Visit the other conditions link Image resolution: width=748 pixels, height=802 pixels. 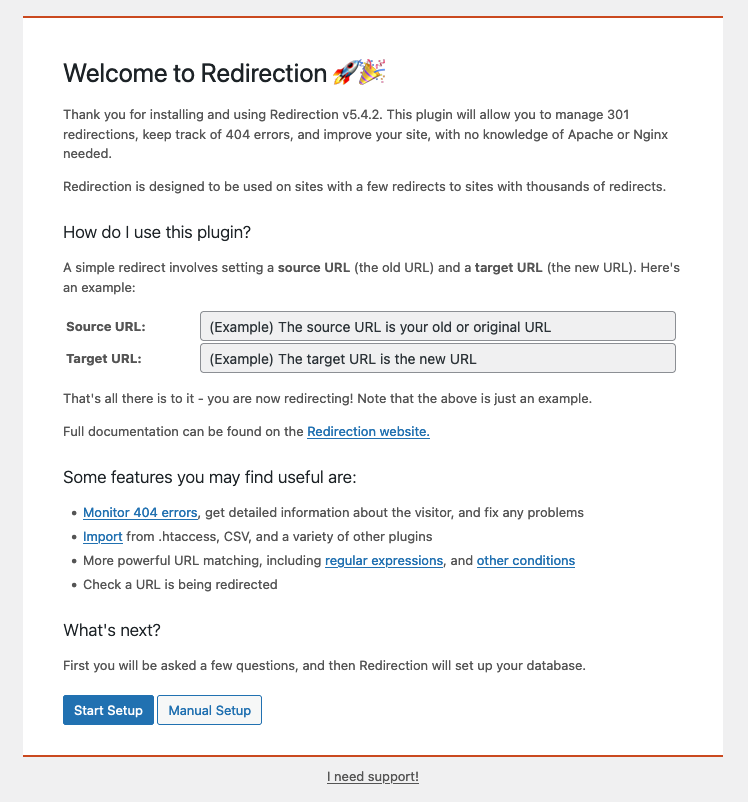tap(526, 561)
